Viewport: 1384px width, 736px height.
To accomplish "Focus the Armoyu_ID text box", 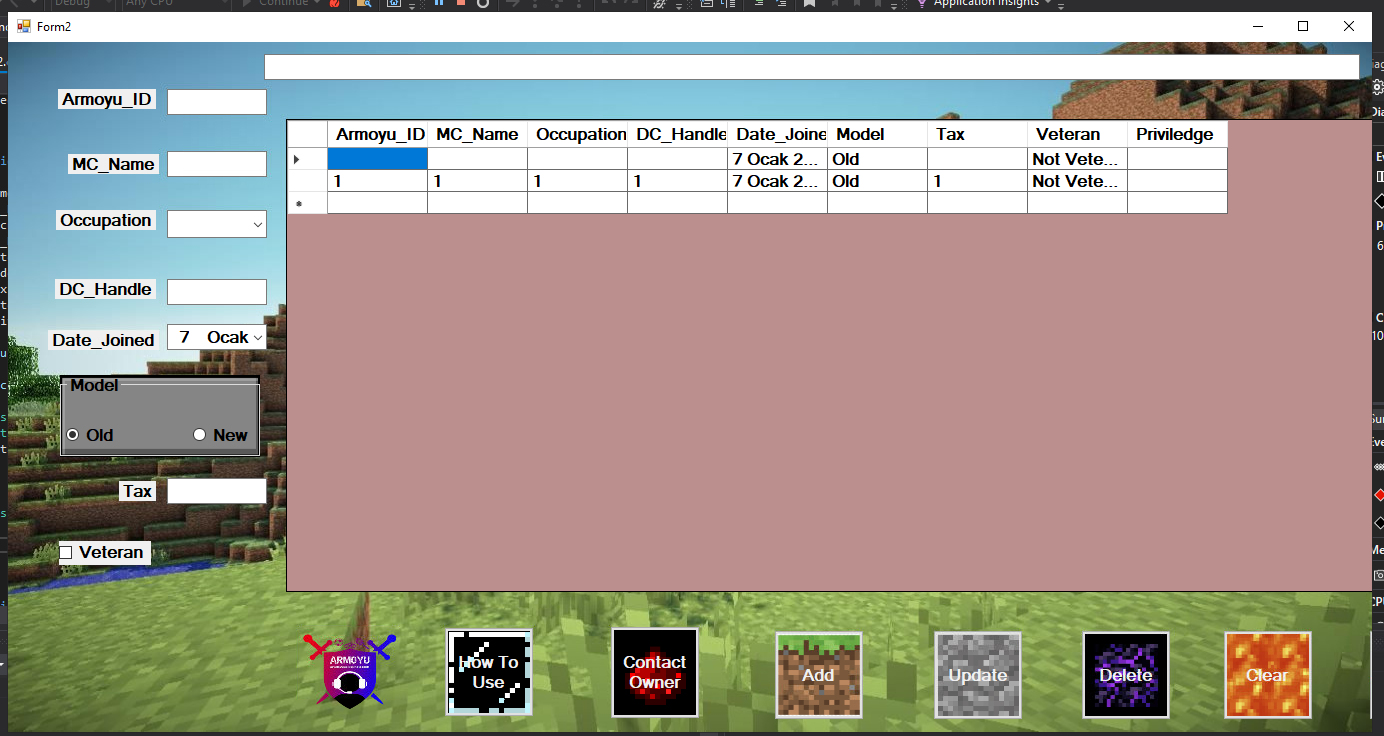I will click(x=217, y=102).
